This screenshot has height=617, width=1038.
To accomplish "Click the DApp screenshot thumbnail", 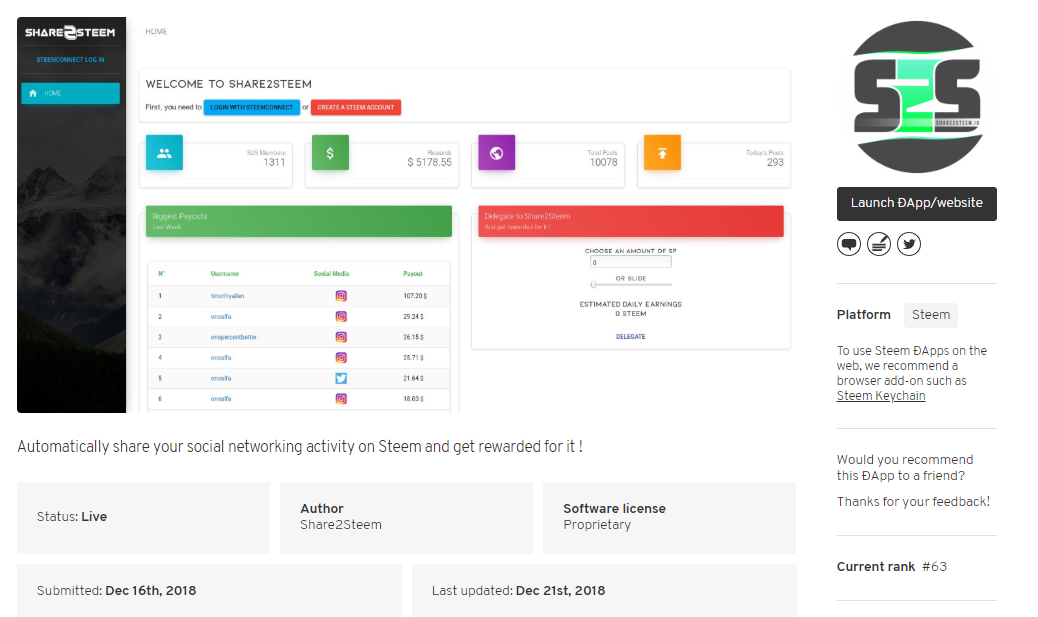I will coord(406,215).
